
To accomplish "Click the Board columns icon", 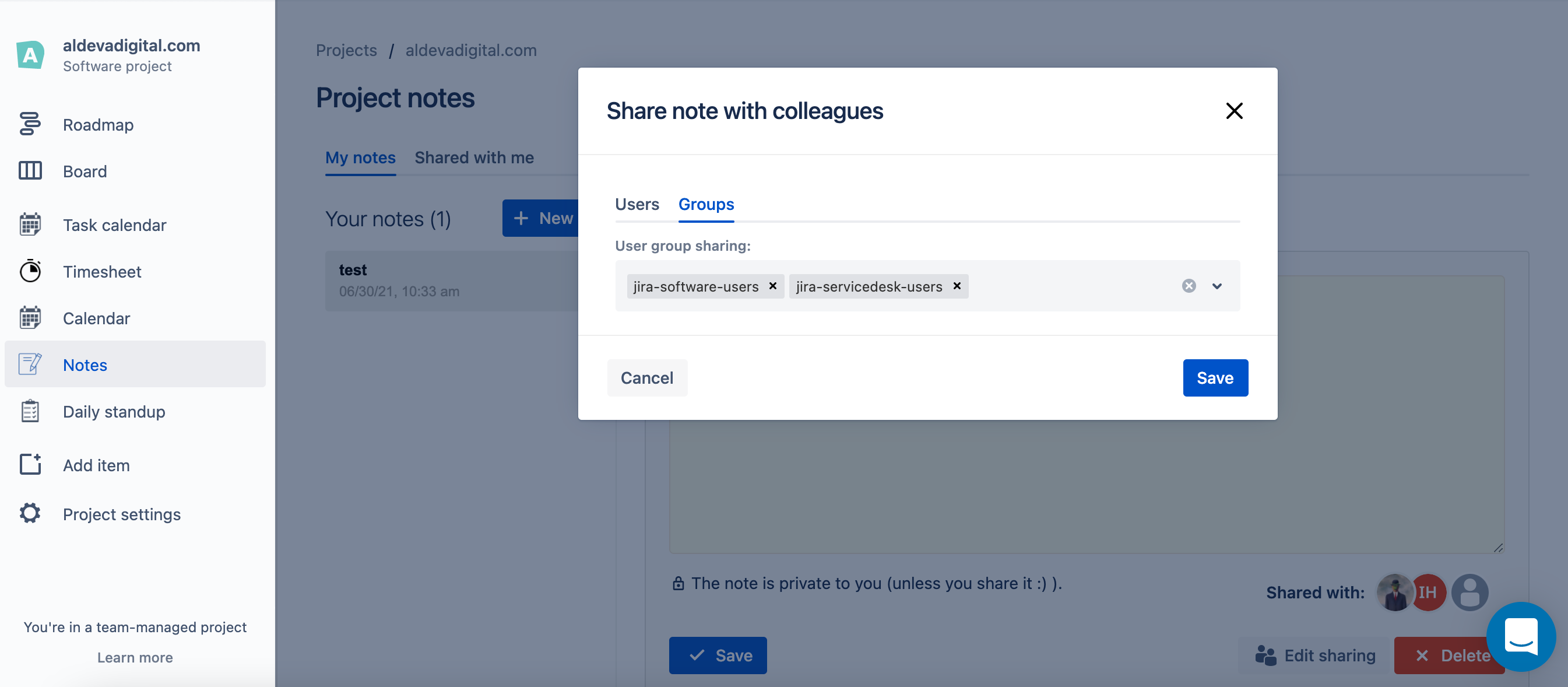I will click(x=30, y=171).
